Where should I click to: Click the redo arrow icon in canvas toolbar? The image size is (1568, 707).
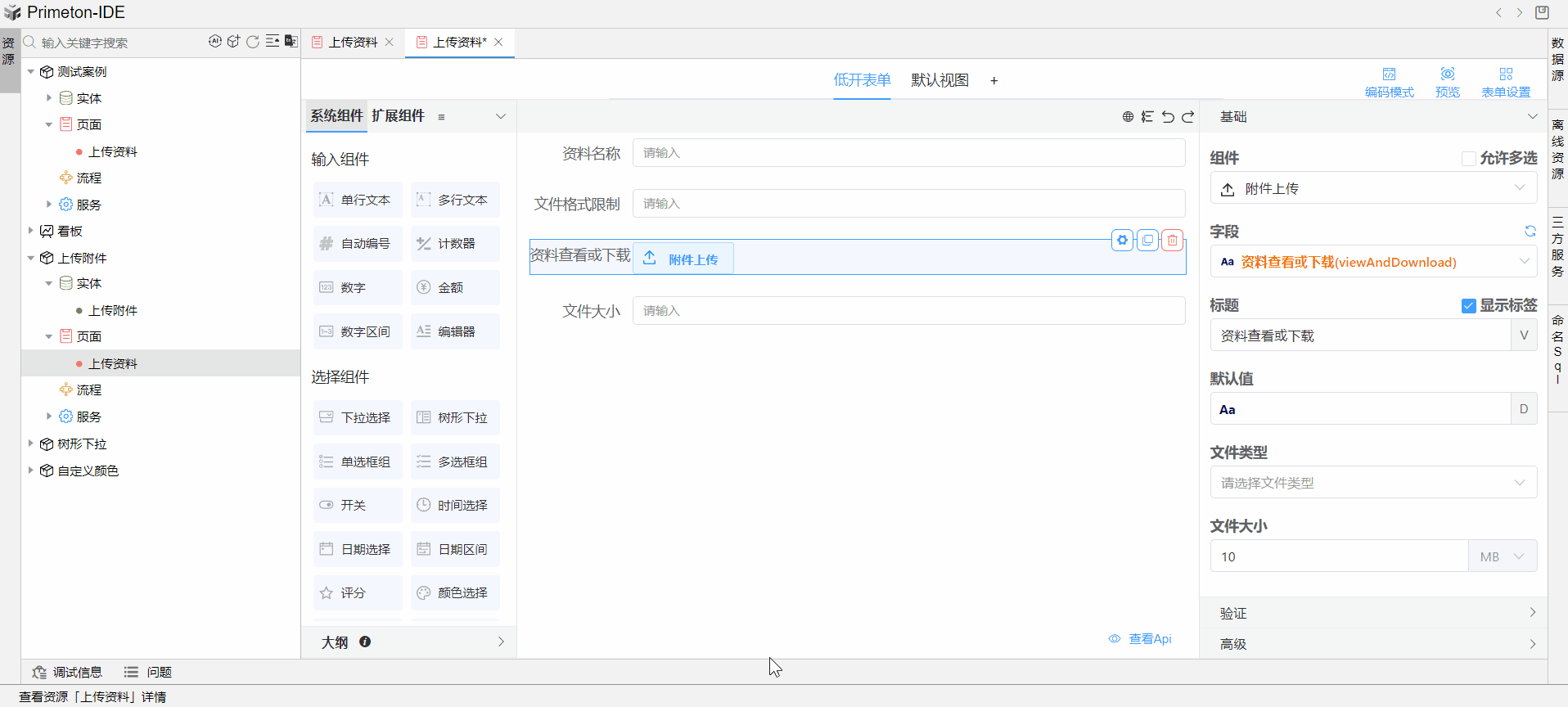point(1188,117)
